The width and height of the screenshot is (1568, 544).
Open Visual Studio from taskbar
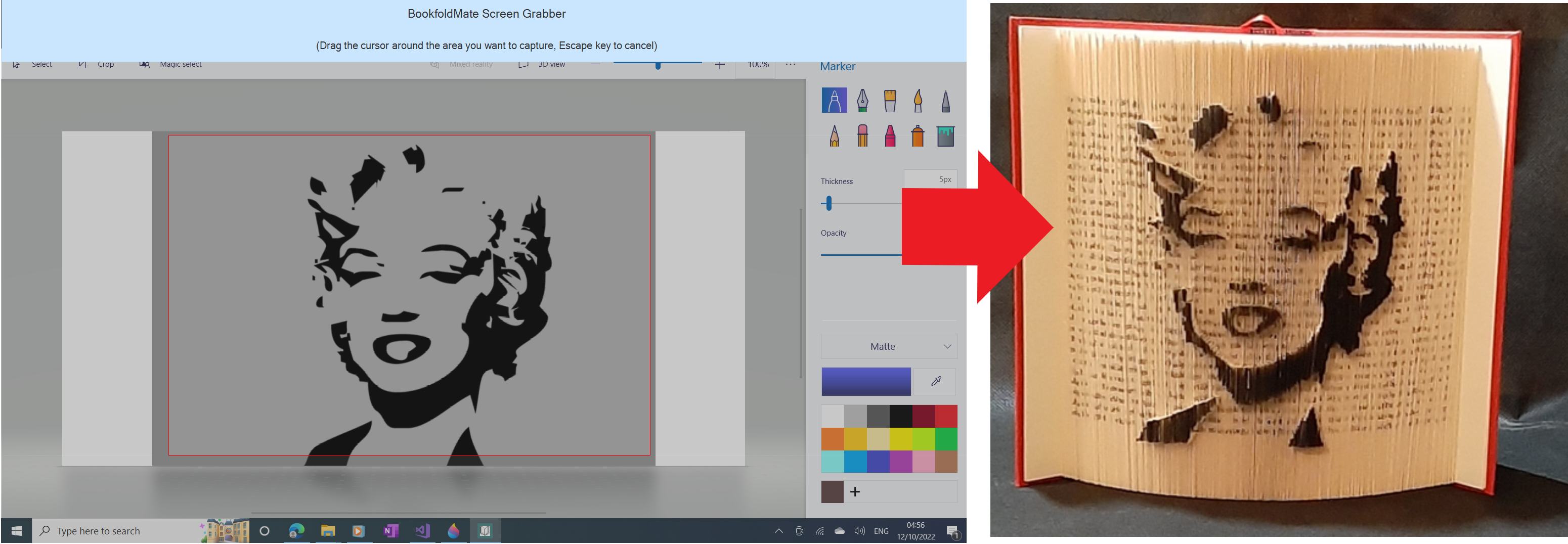pos(422,531)
